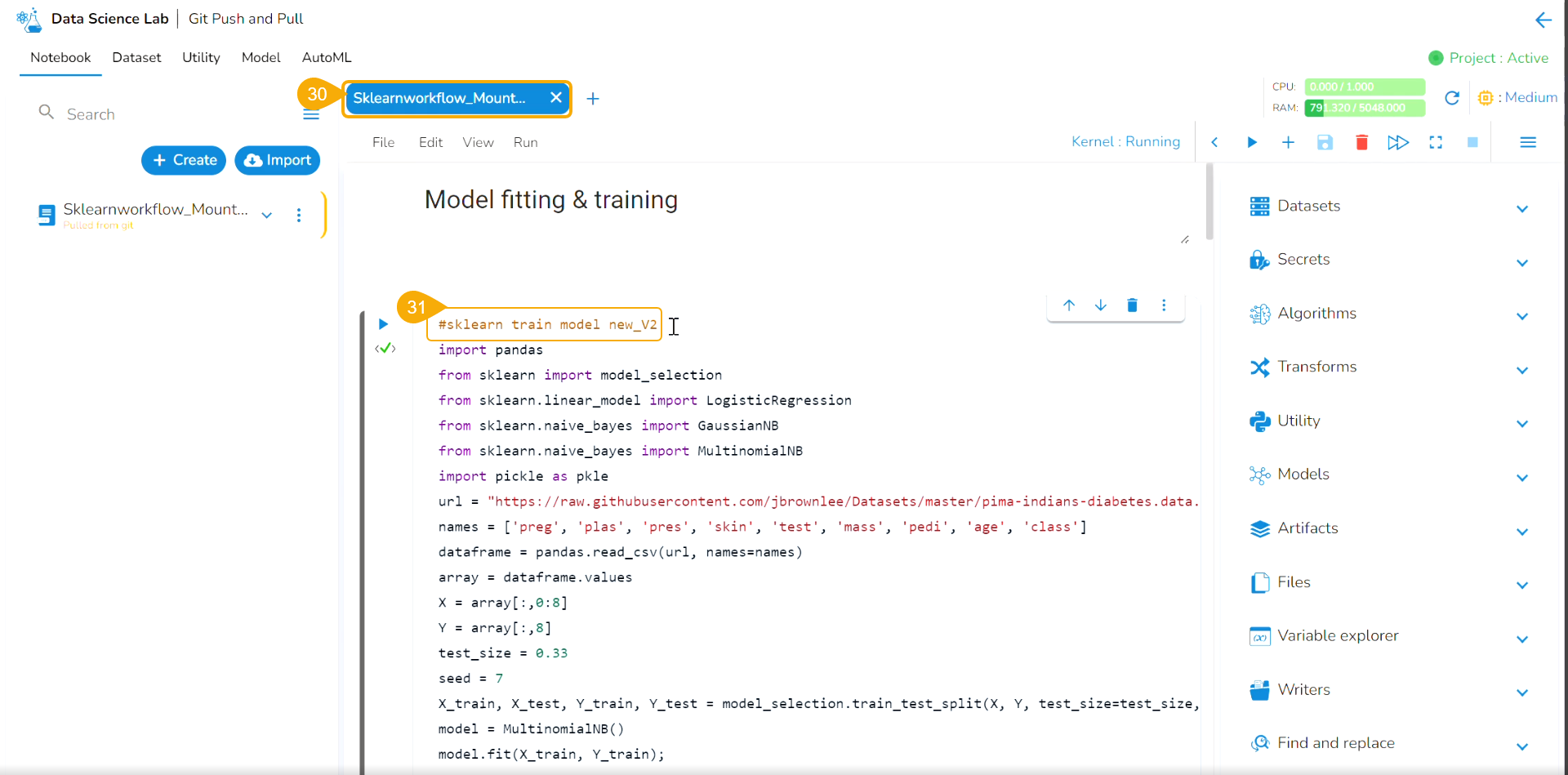Delete the cell using the red trash icon

point(1361,142)
